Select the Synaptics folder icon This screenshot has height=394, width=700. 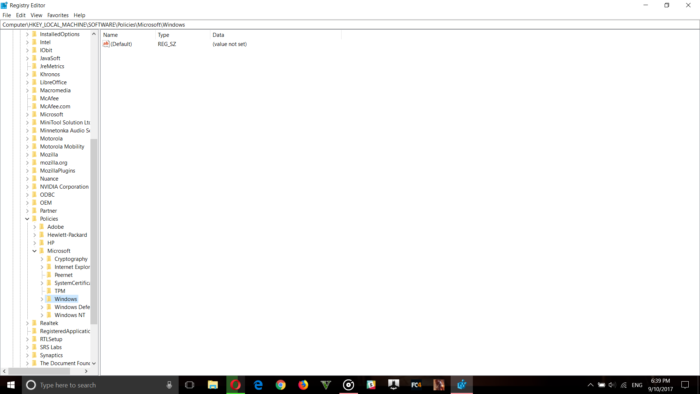pos(34,355)
